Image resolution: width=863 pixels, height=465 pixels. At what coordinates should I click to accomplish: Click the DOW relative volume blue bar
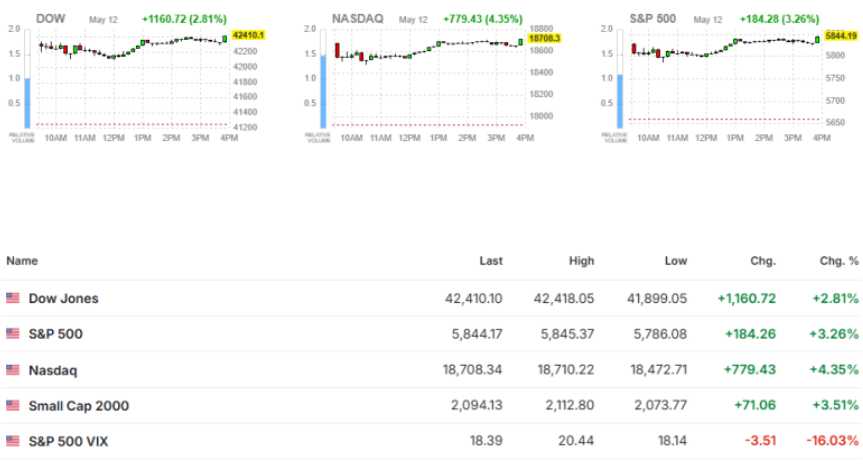click(28, 103)
